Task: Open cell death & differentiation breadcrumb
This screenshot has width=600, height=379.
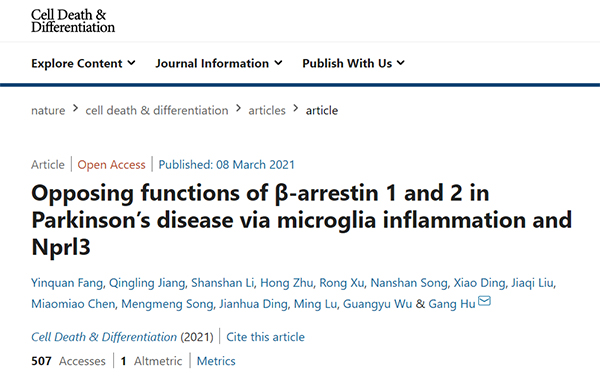Action: pyautogui.click(x=157, y=110)
